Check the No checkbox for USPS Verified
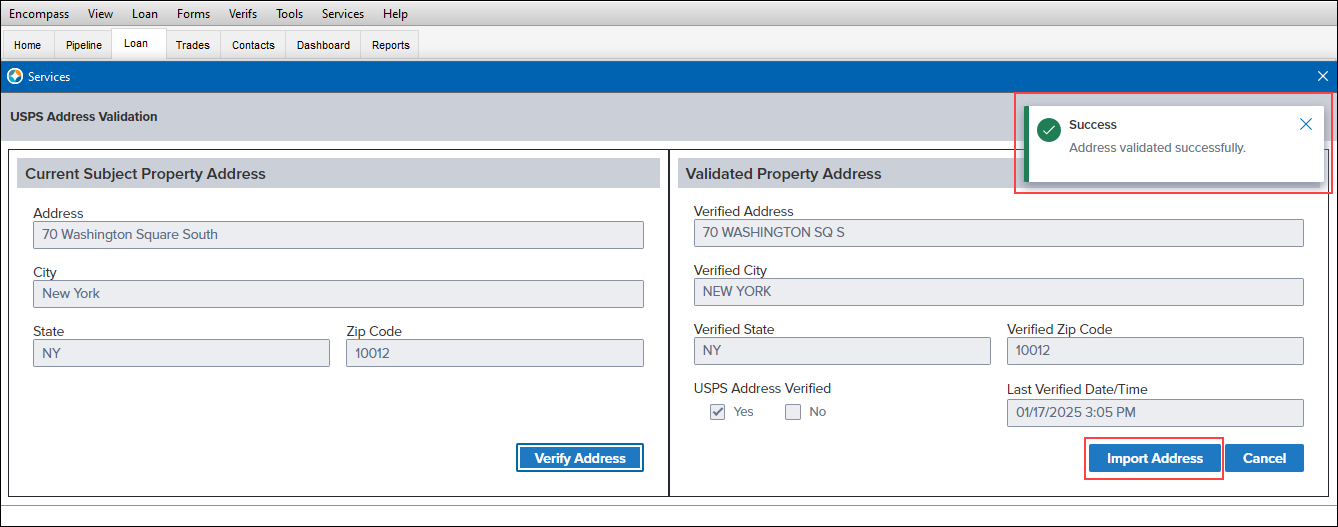Screen dimensions: 1338x527 (x=793, y=412)
